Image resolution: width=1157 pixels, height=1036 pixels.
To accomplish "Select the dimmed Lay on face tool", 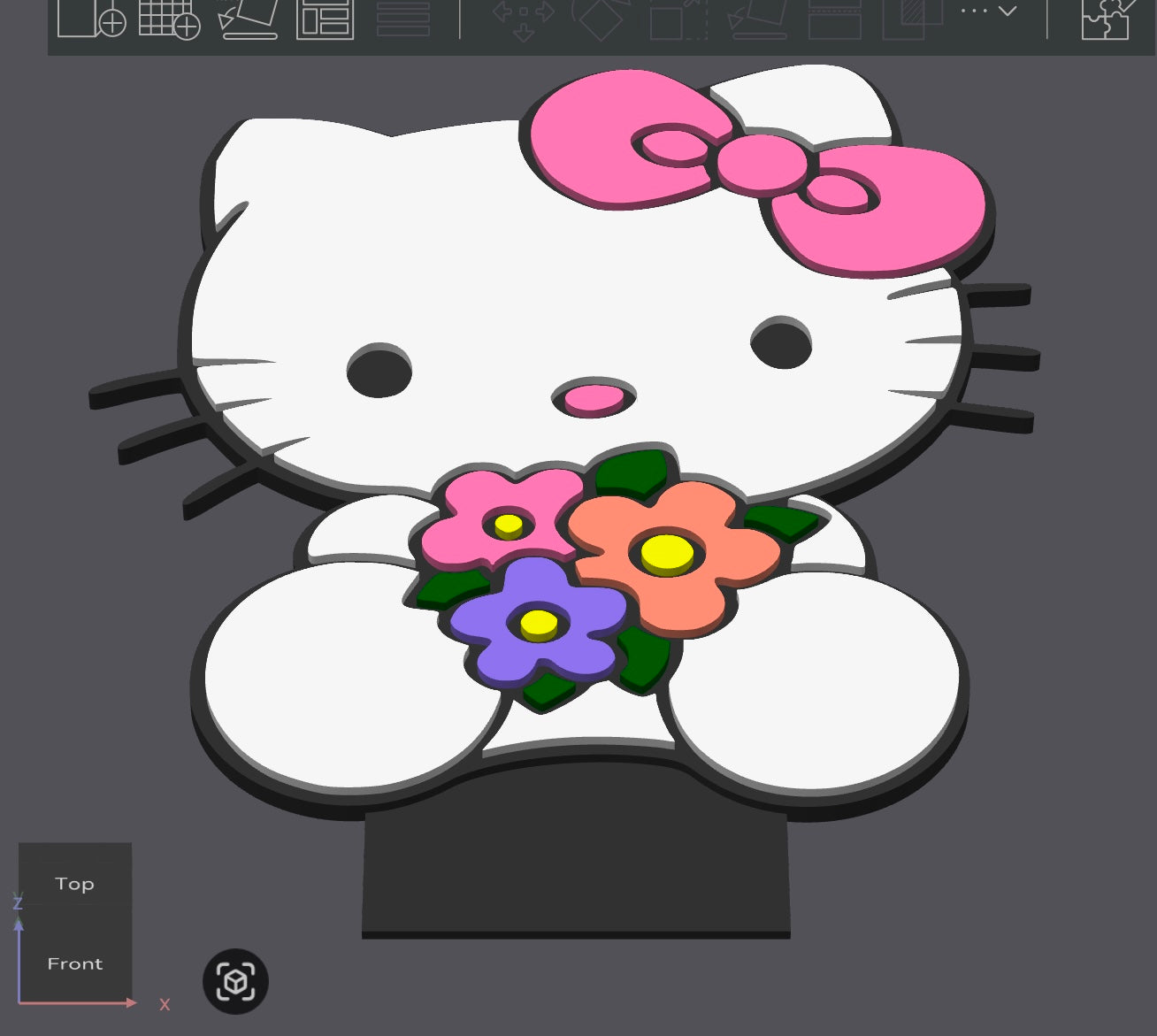I will tap(757, 19).
